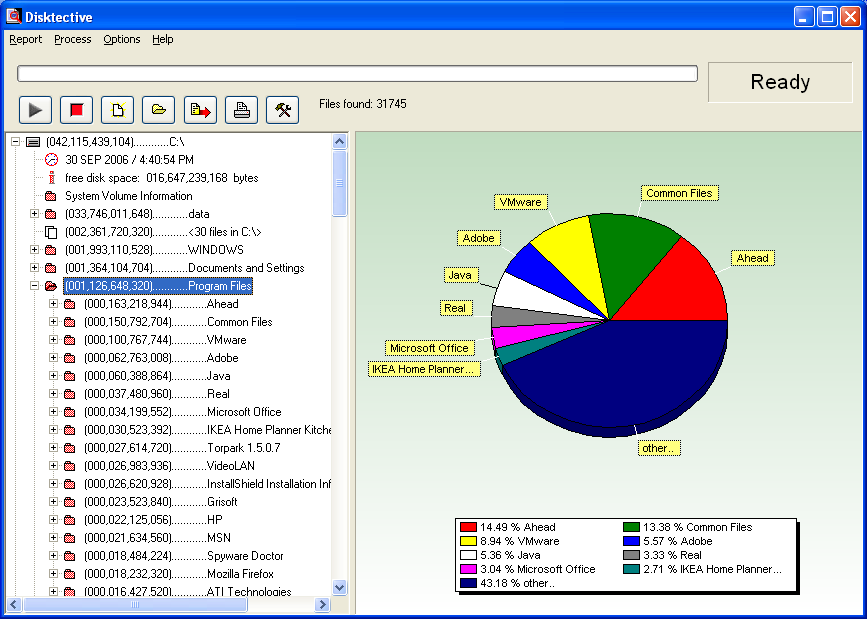Click the files icon for <30 files in C:\>

(51, 232)
